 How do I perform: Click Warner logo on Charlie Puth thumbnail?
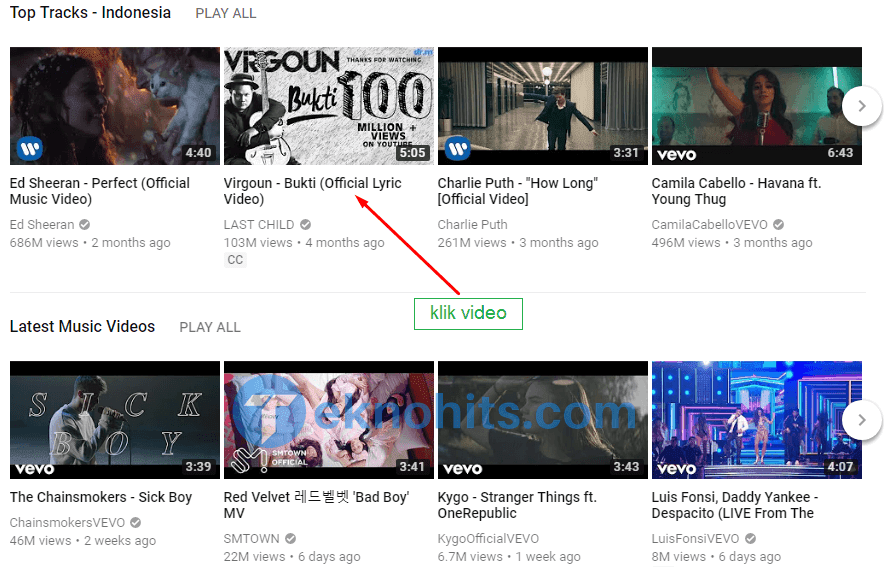tap(458, 149)
